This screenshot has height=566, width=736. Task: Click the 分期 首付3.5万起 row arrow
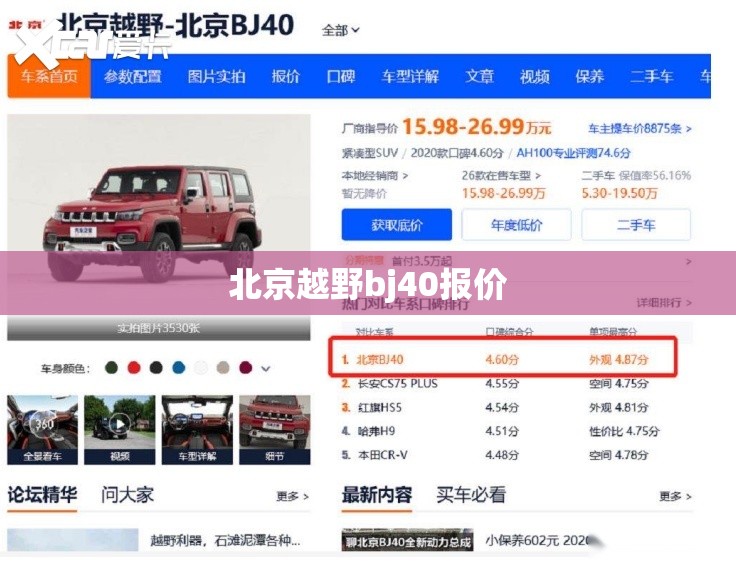688,261
